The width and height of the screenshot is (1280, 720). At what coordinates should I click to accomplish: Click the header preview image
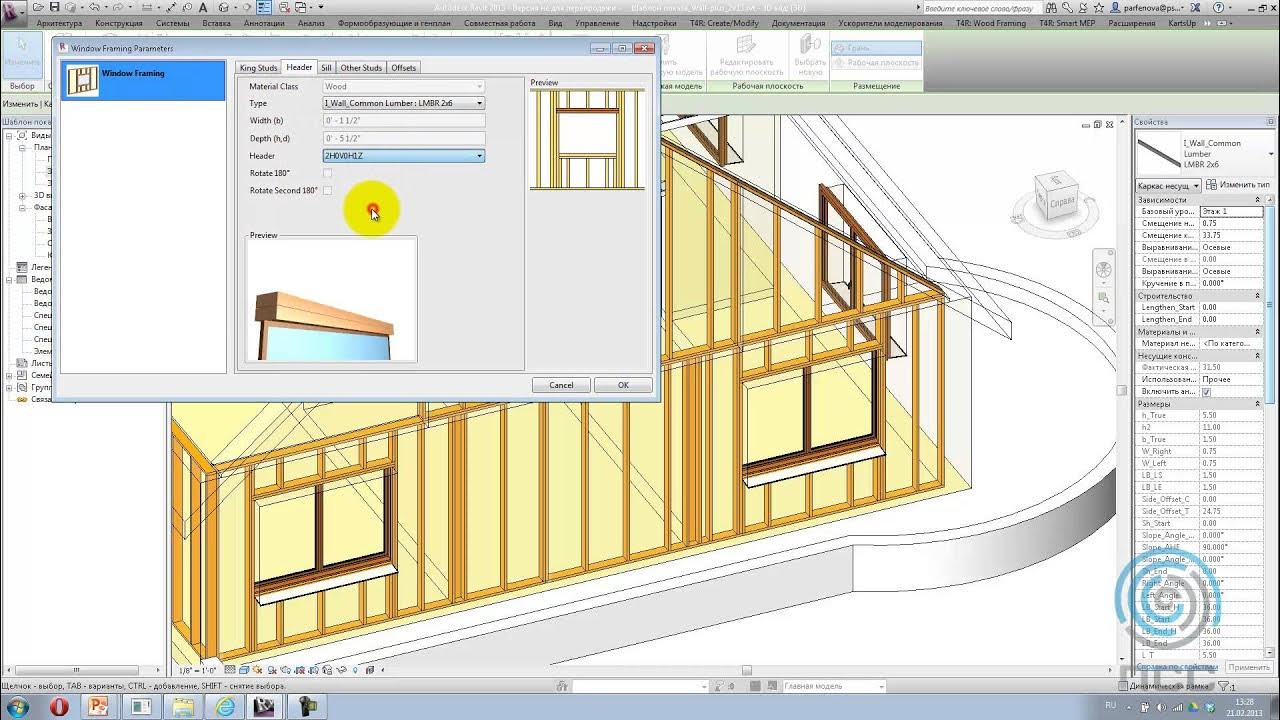pos(332,300)
